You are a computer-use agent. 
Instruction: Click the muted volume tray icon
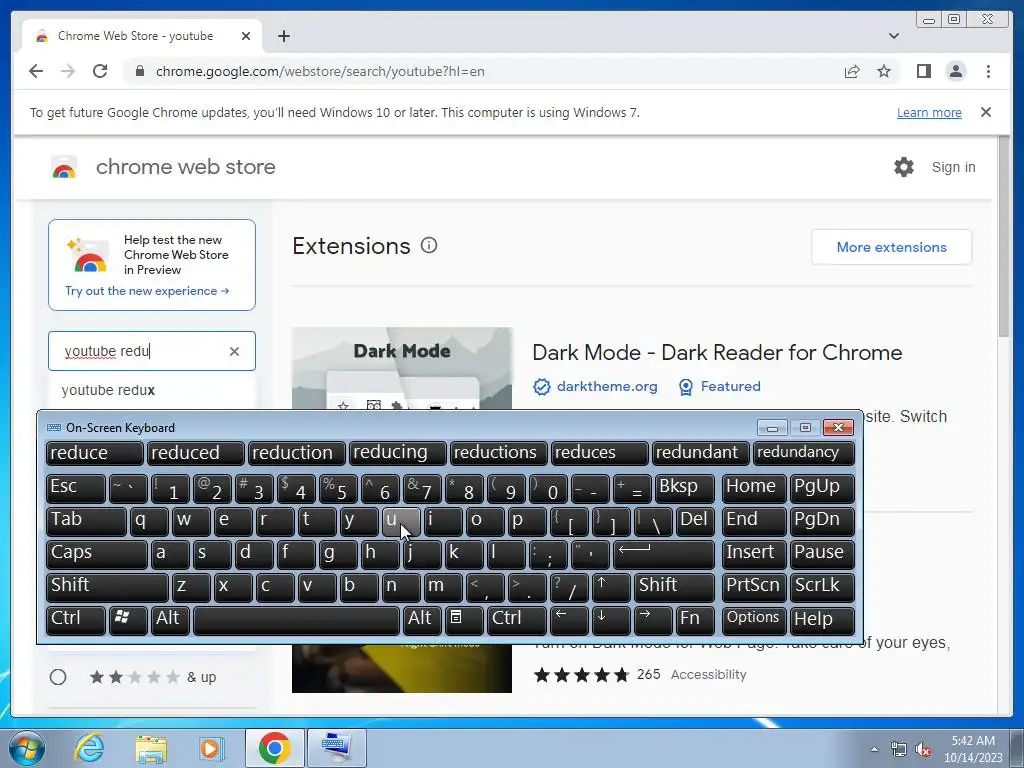[x=923, y=750]
